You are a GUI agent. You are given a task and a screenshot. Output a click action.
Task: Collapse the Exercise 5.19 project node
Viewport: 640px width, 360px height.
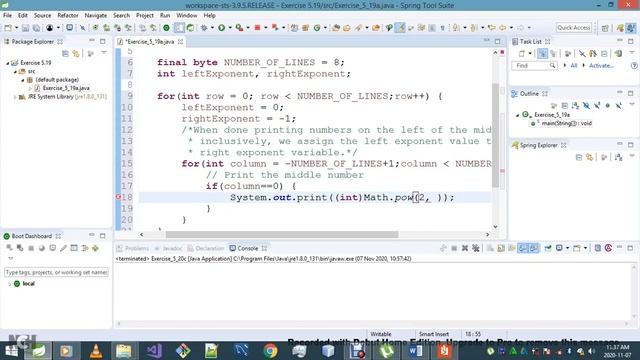7,63
